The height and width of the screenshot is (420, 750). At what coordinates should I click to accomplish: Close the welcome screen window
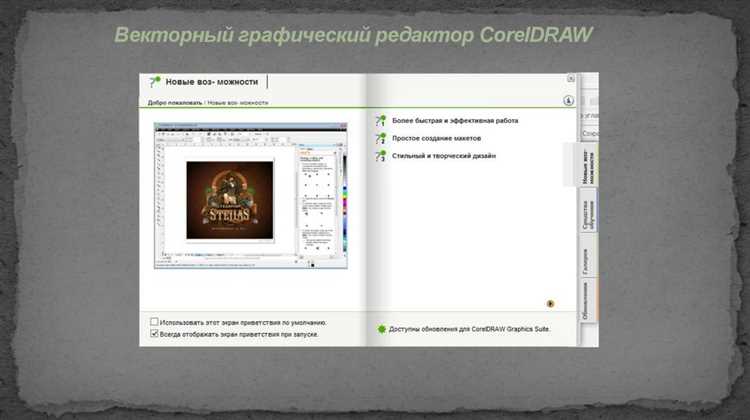coord(571,78)
